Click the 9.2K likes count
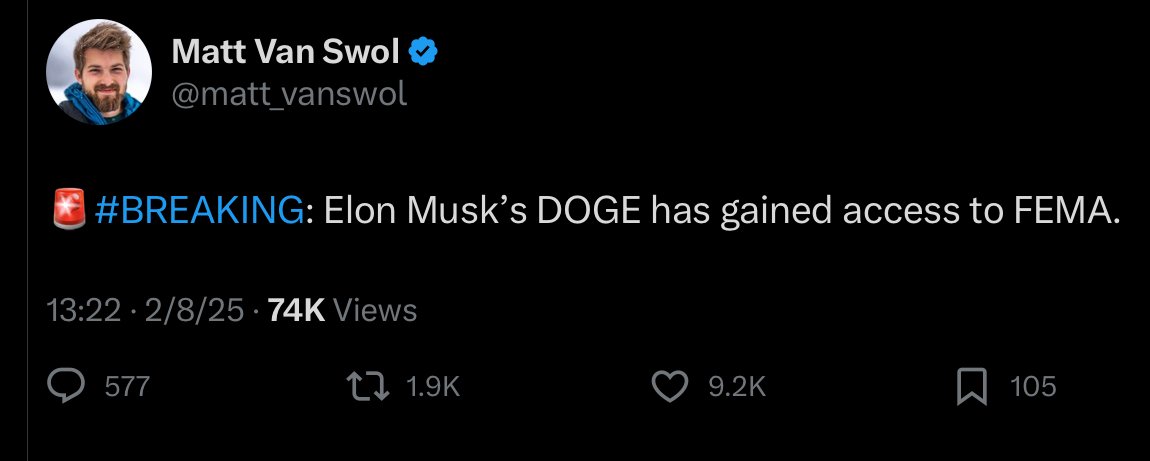The image size is (1150, 461). (x=737, y=386)
